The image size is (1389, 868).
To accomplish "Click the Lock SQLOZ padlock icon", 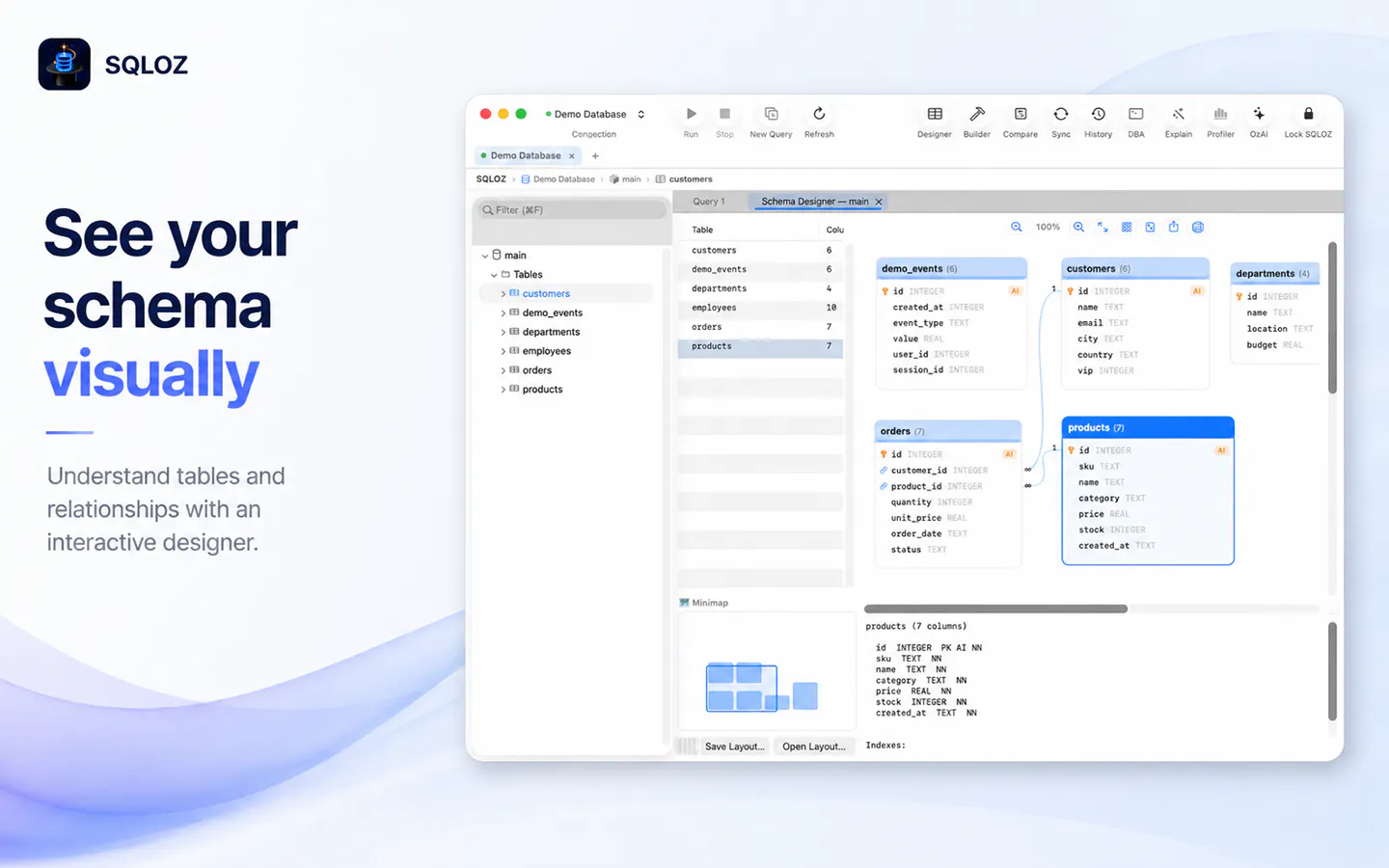I will 1308,114.
